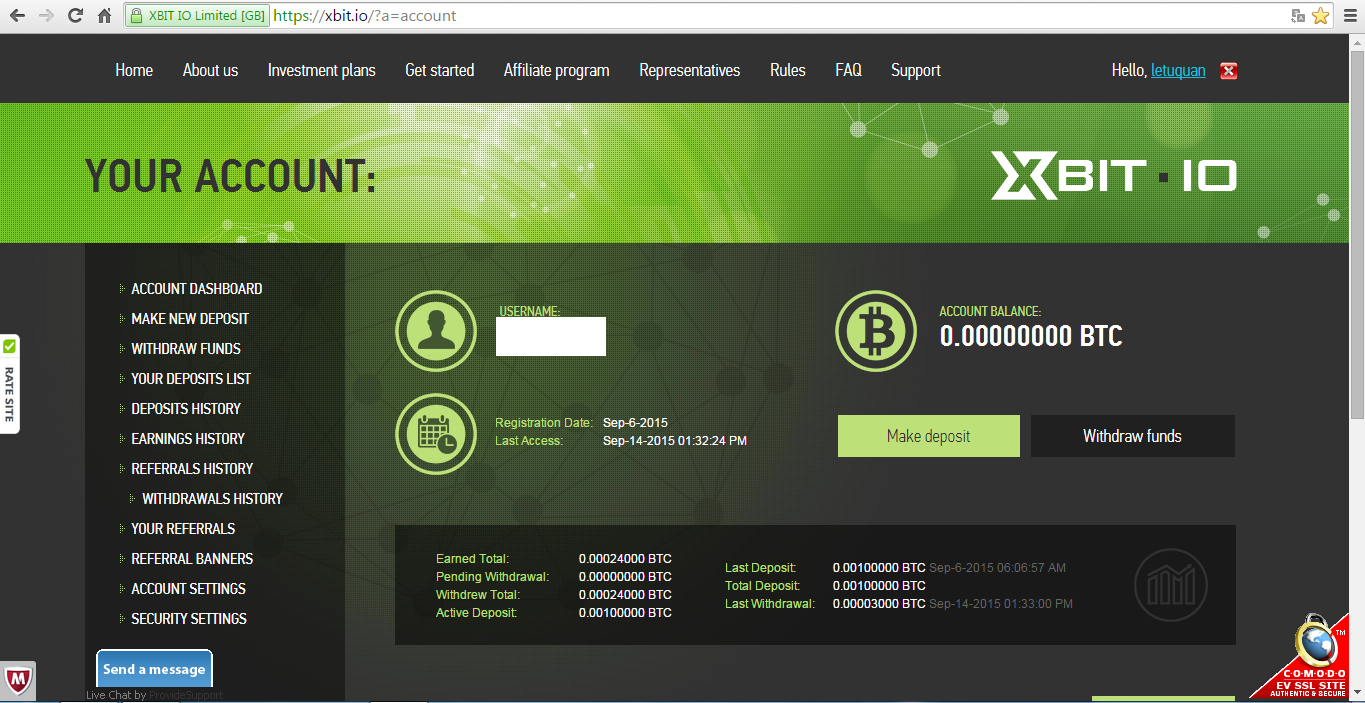View Referrals History

[191, 469]
